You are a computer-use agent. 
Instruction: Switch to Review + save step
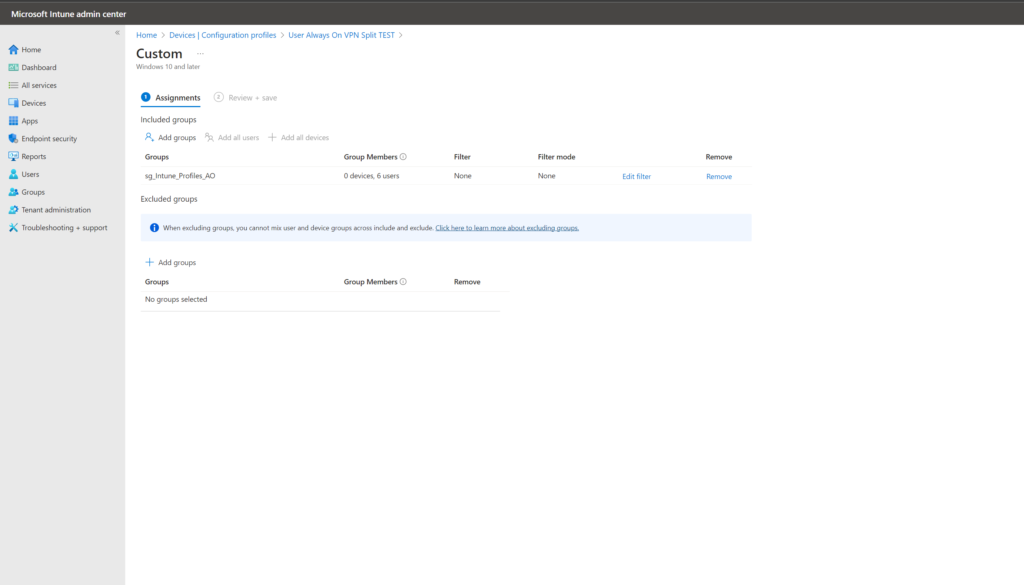tap(246, 97)
